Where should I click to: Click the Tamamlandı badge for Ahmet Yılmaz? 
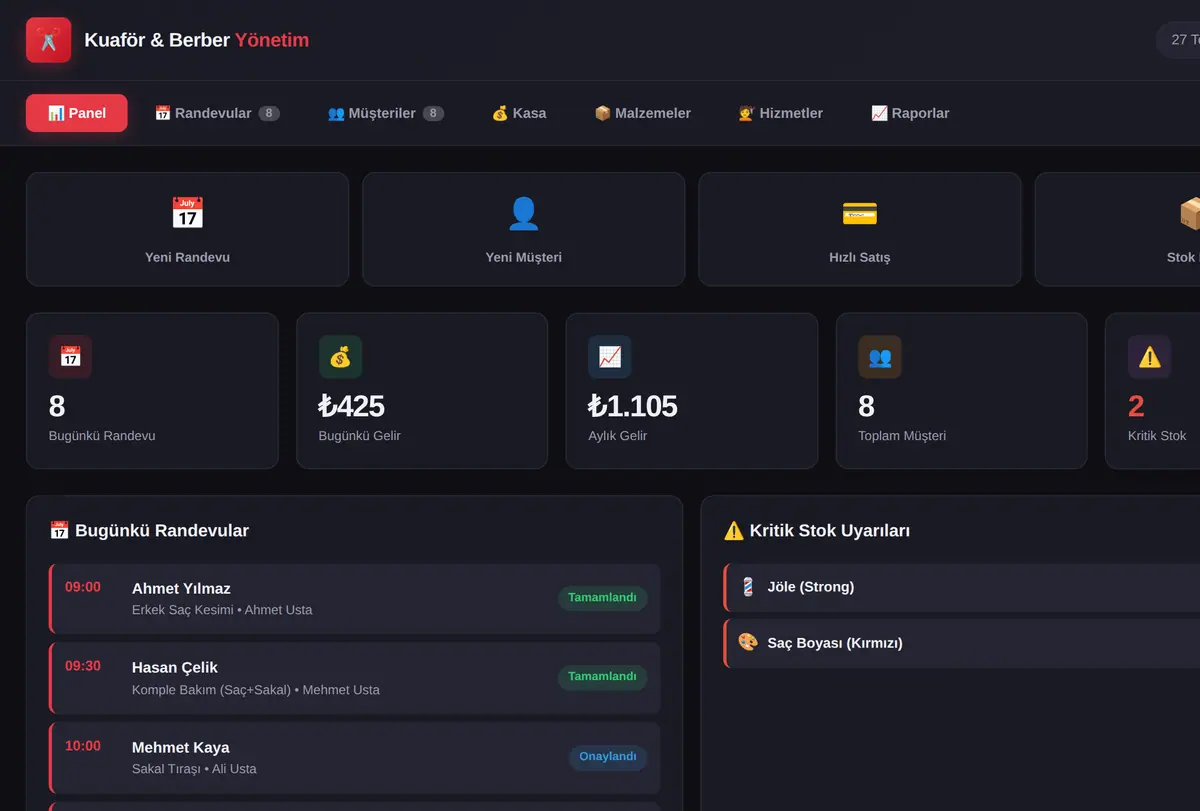(x=602, y=598)
